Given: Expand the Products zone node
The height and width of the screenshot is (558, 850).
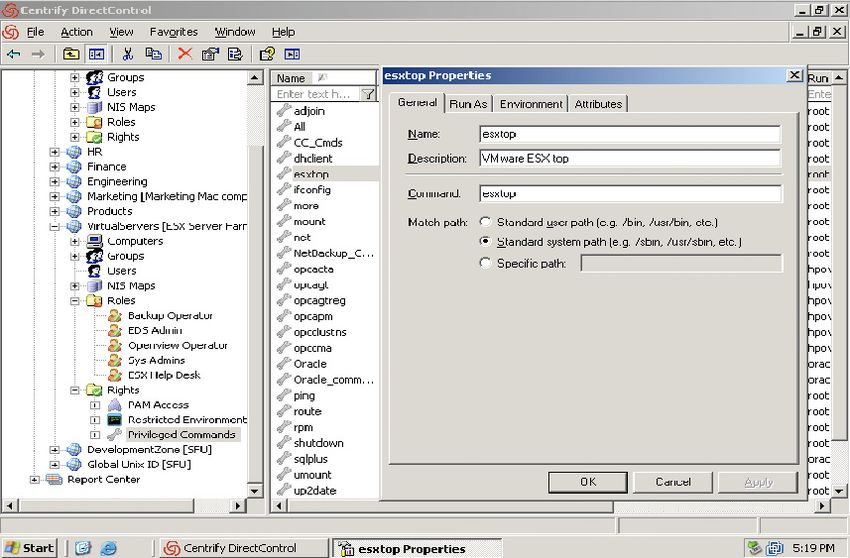Looking at the screenshot, I should click(x=54, y=211).
